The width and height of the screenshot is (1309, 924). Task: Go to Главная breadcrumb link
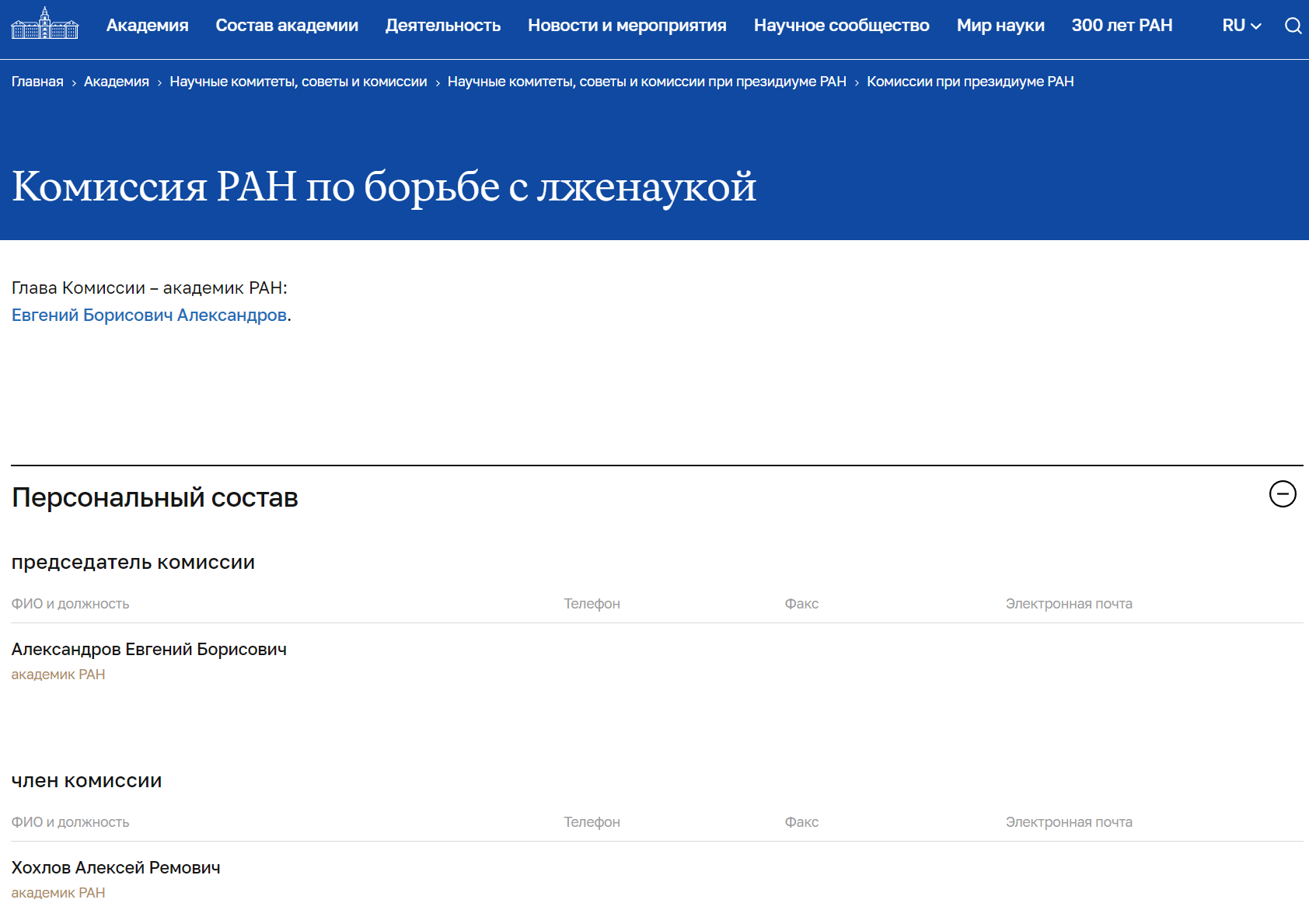(37, 82)
